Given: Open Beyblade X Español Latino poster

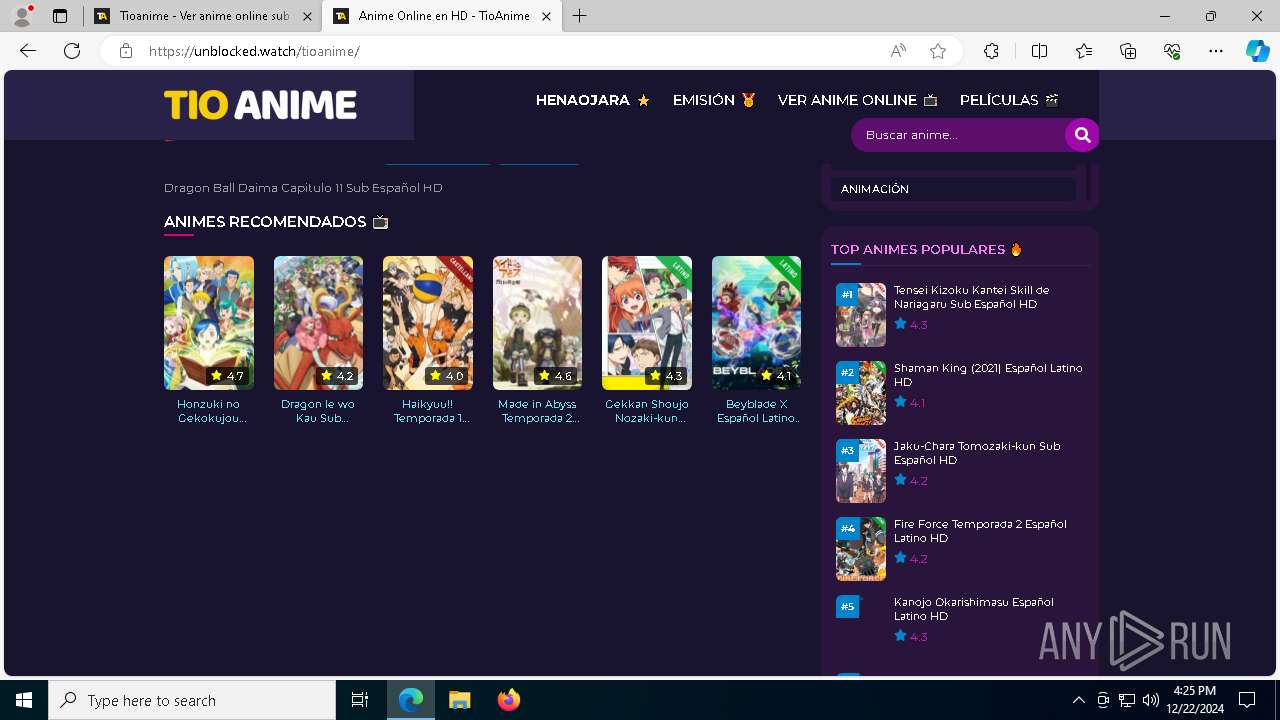Looking at the screenshot, I should tap(756, 323).
